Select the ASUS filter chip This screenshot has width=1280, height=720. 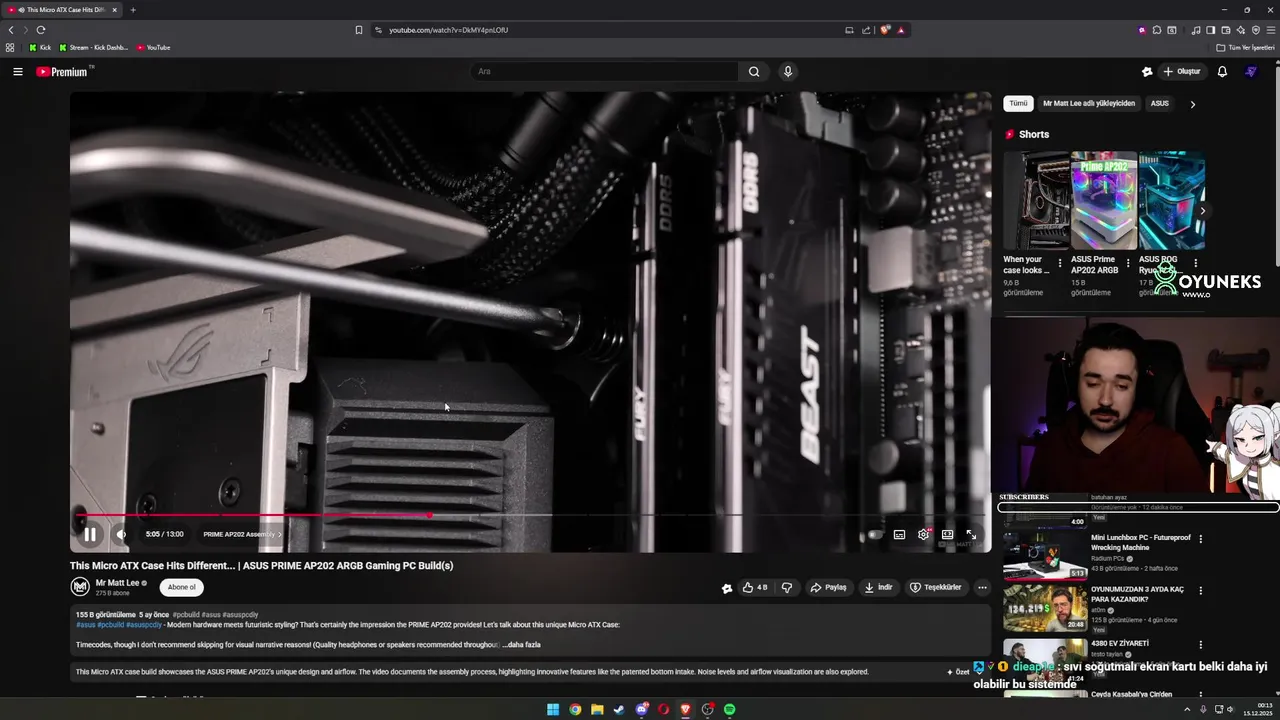click(x=1160, y=103)
